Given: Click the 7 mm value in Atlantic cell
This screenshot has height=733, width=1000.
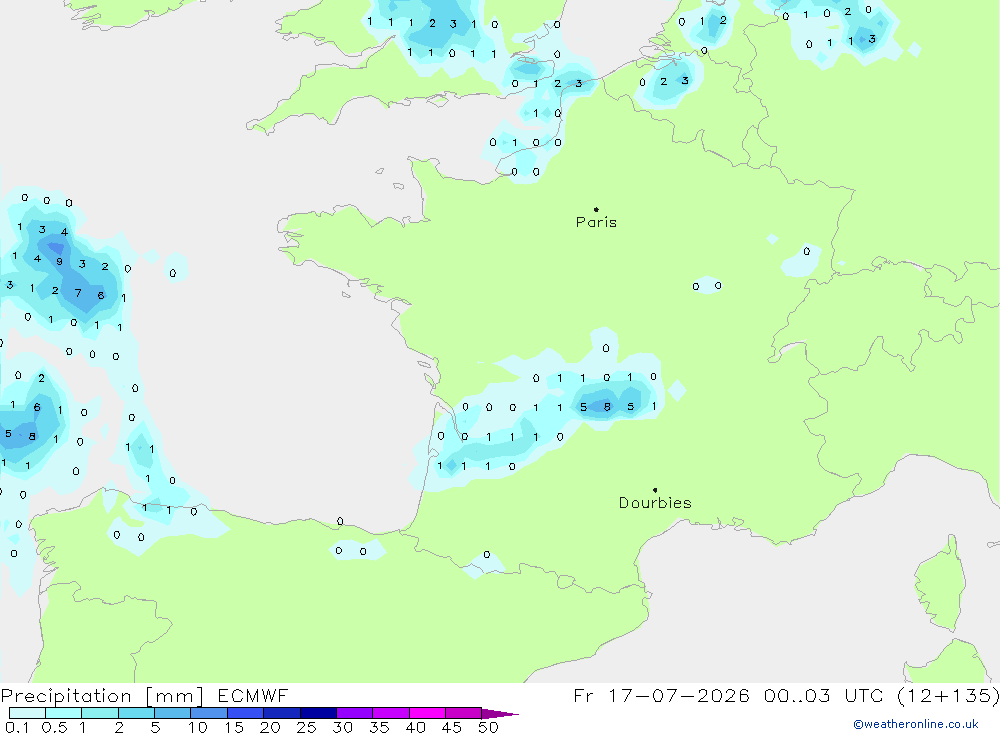Looking at the screenshot, I should pyautogui.click(x=78, y=293).
